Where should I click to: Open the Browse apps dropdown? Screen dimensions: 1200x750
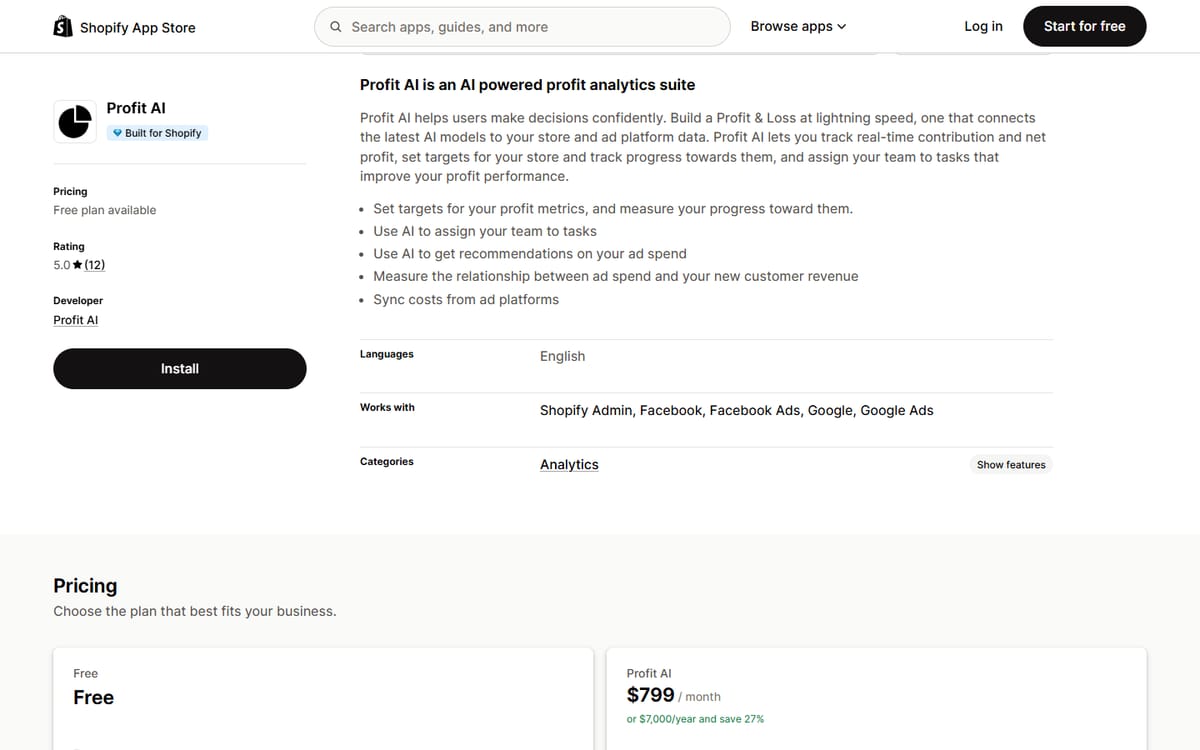point(798,26)
